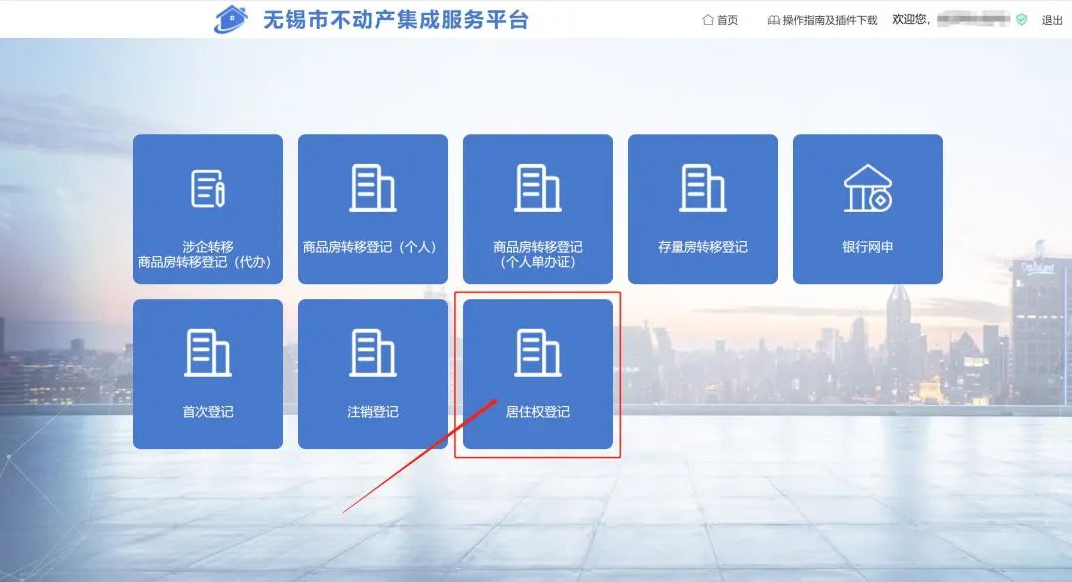The width and height of the screenshot is (1072, 582).
Task: Click 退出 to log out
Action: pyautogui.click(x=1052, y=21)
